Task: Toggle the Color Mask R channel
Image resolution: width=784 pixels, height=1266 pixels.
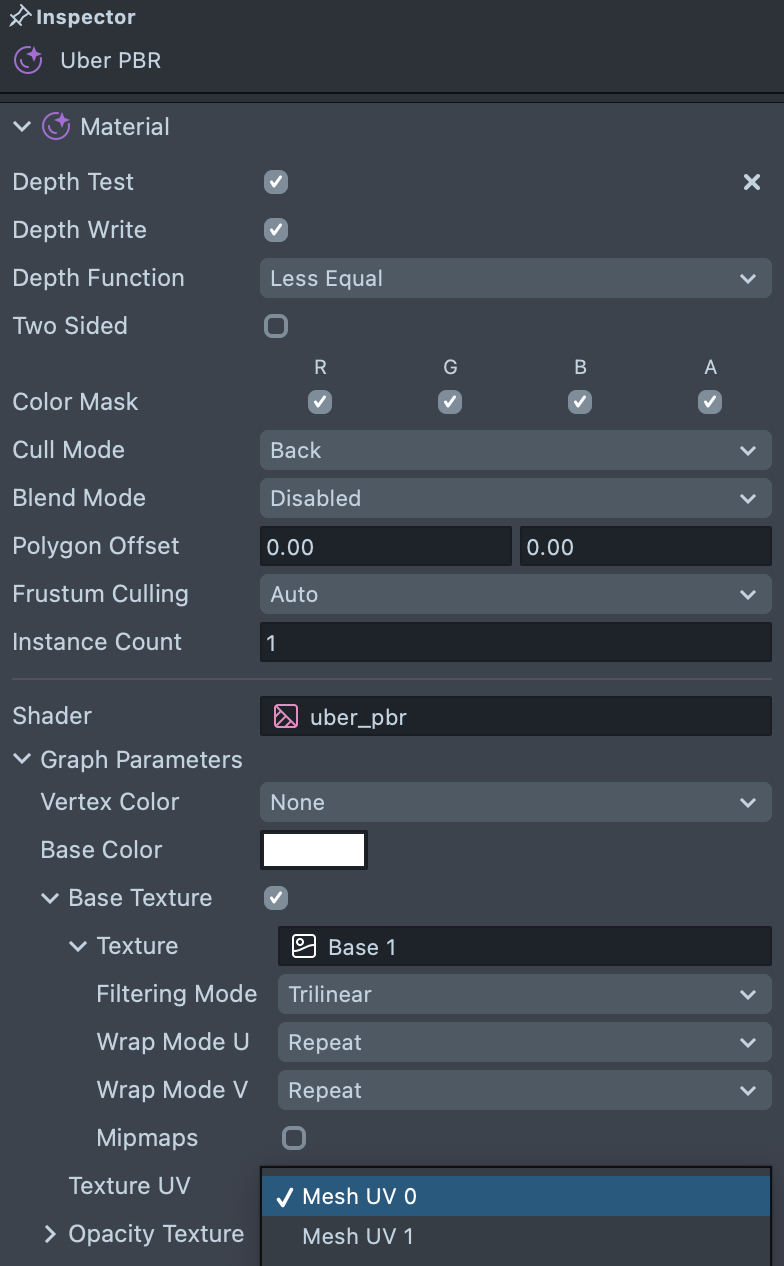Action: (x=320, y=402)
